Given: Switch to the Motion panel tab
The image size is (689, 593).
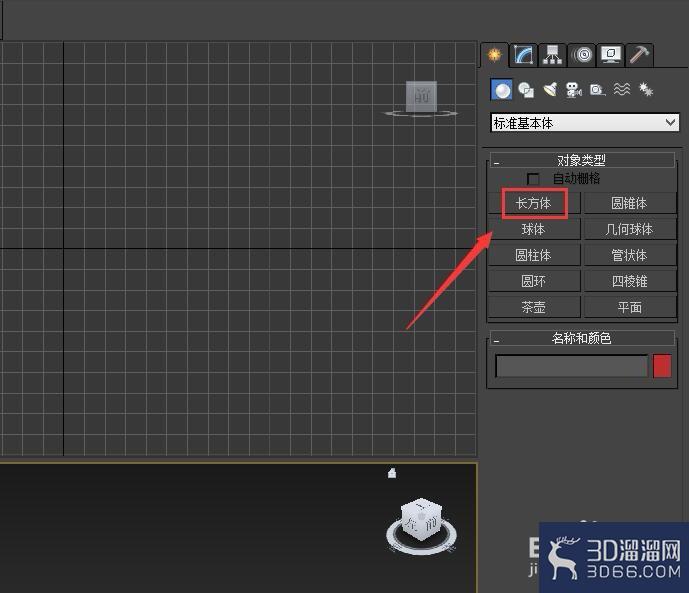Looking at the screenshot, I should point(581,55).
